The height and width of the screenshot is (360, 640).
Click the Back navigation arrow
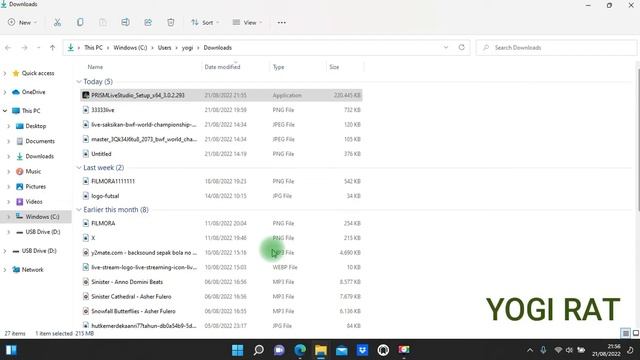8,48
